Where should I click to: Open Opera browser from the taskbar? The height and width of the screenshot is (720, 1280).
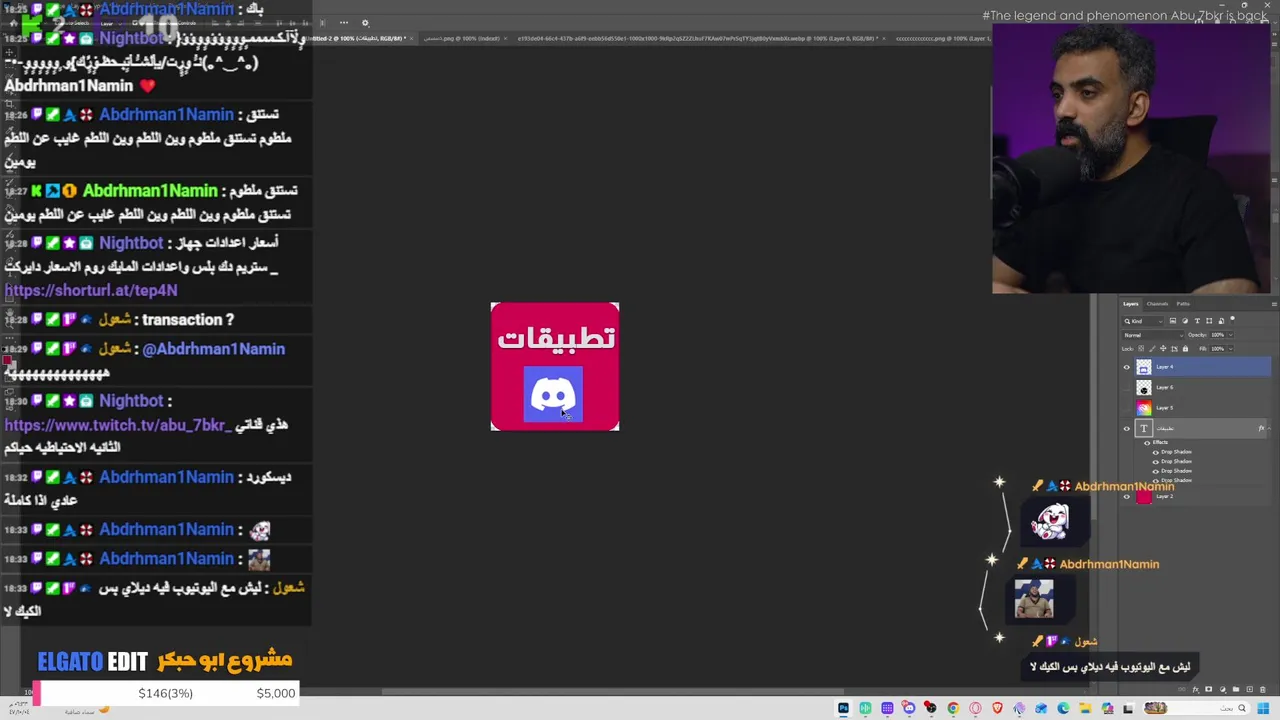[975, 708]
